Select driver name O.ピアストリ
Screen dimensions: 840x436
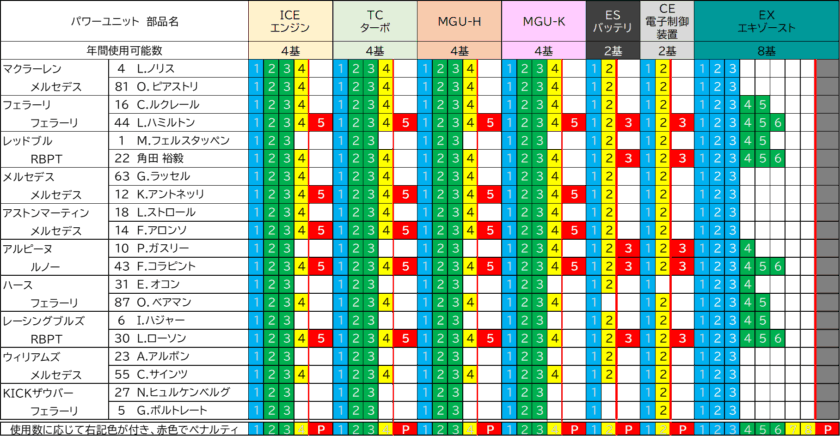click(x=167, y=86)
